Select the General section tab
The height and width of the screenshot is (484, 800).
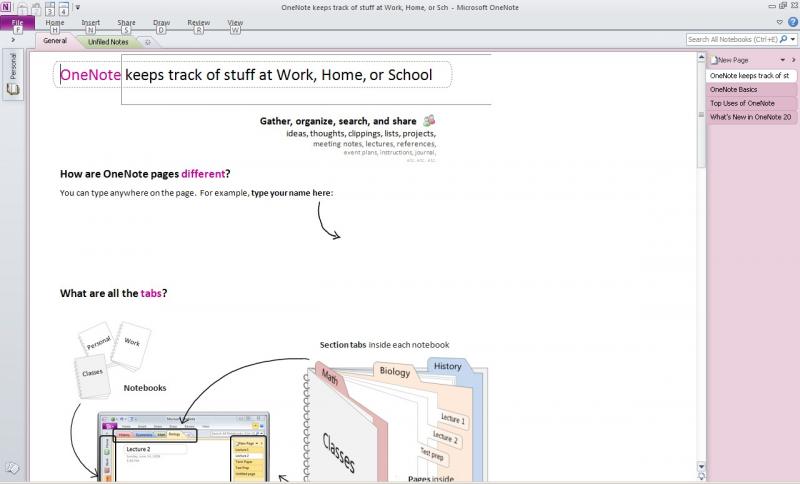(55, 41)
